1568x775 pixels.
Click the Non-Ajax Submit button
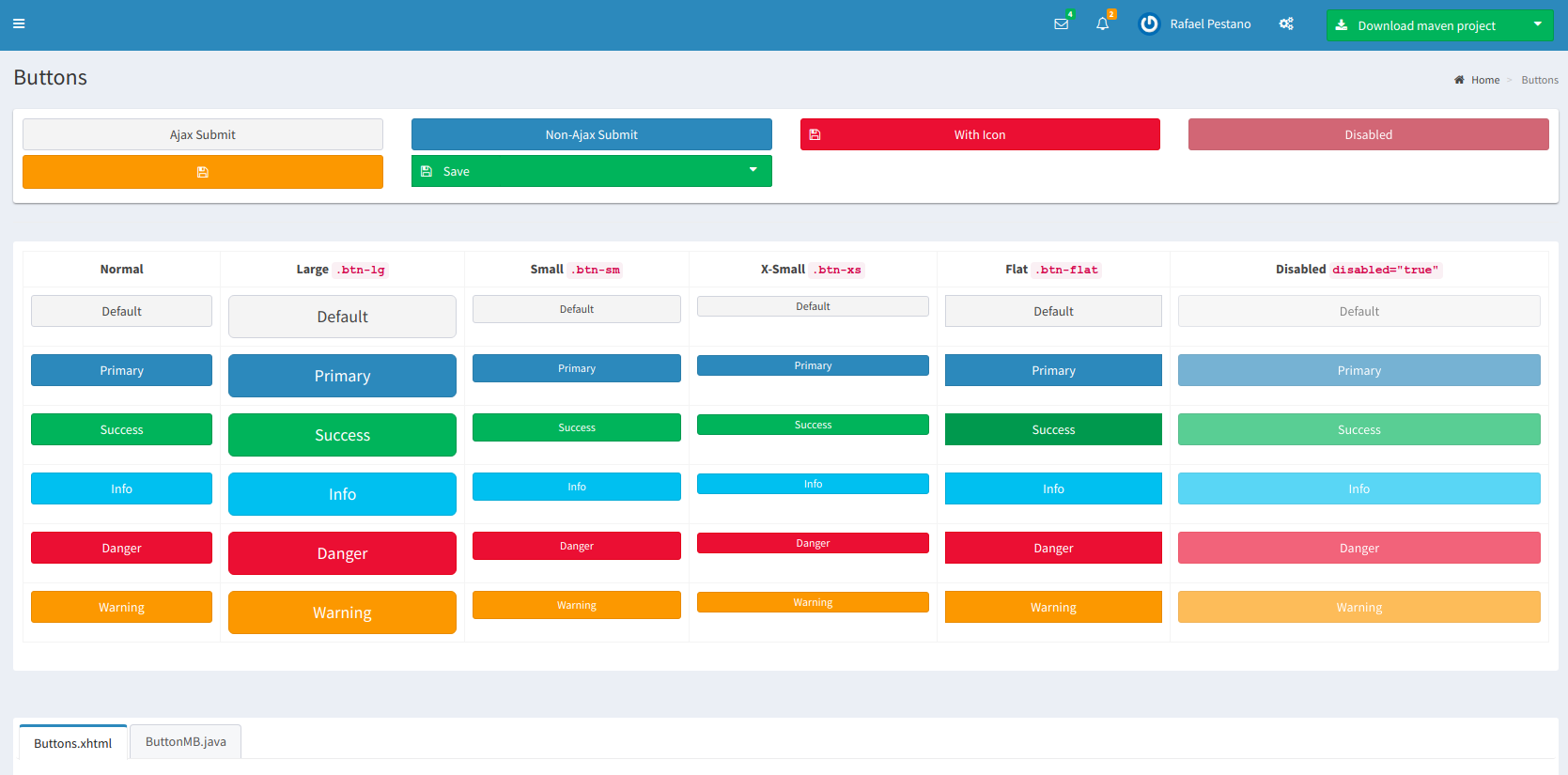click(x=592, y=134)
